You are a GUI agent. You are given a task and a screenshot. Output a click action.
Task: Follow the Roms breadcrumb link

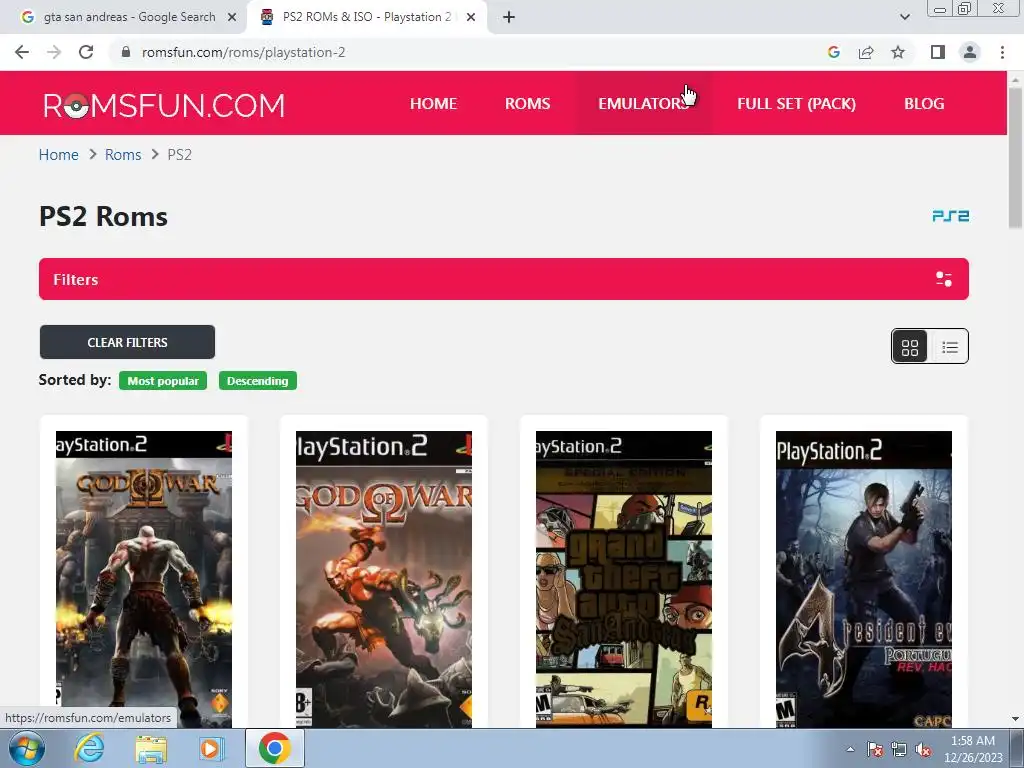click(123, 155)
